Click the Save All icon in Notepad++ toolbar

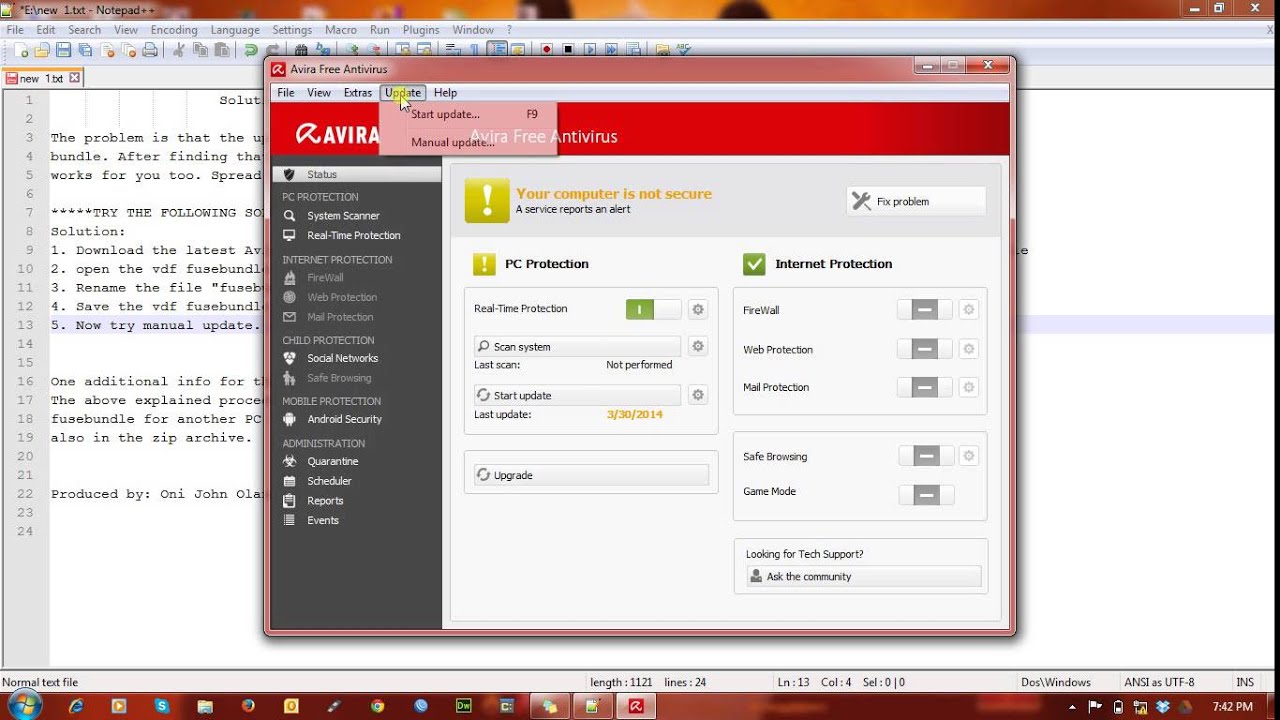click(86, 49)
